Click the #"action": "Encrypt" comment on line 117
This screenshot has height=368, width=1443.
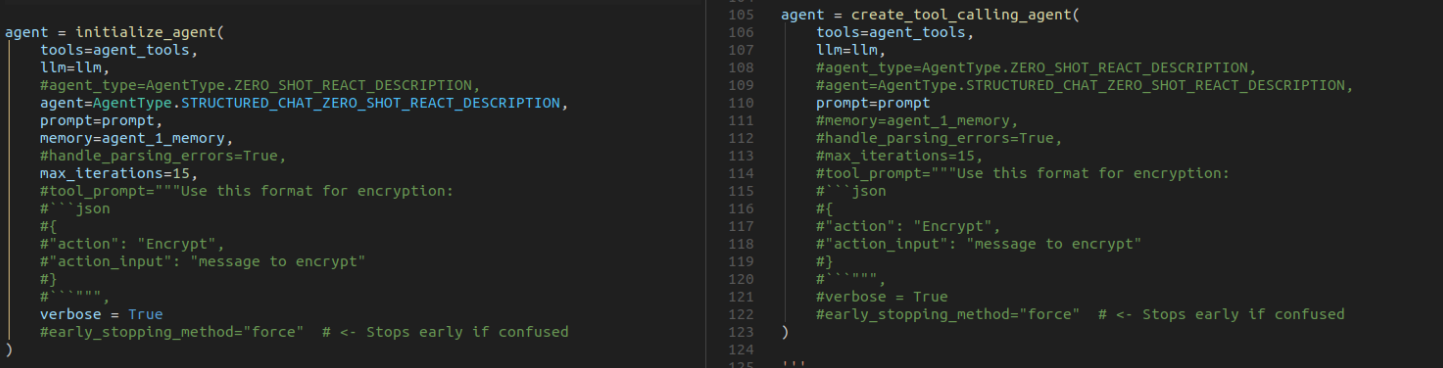(908, 226)
